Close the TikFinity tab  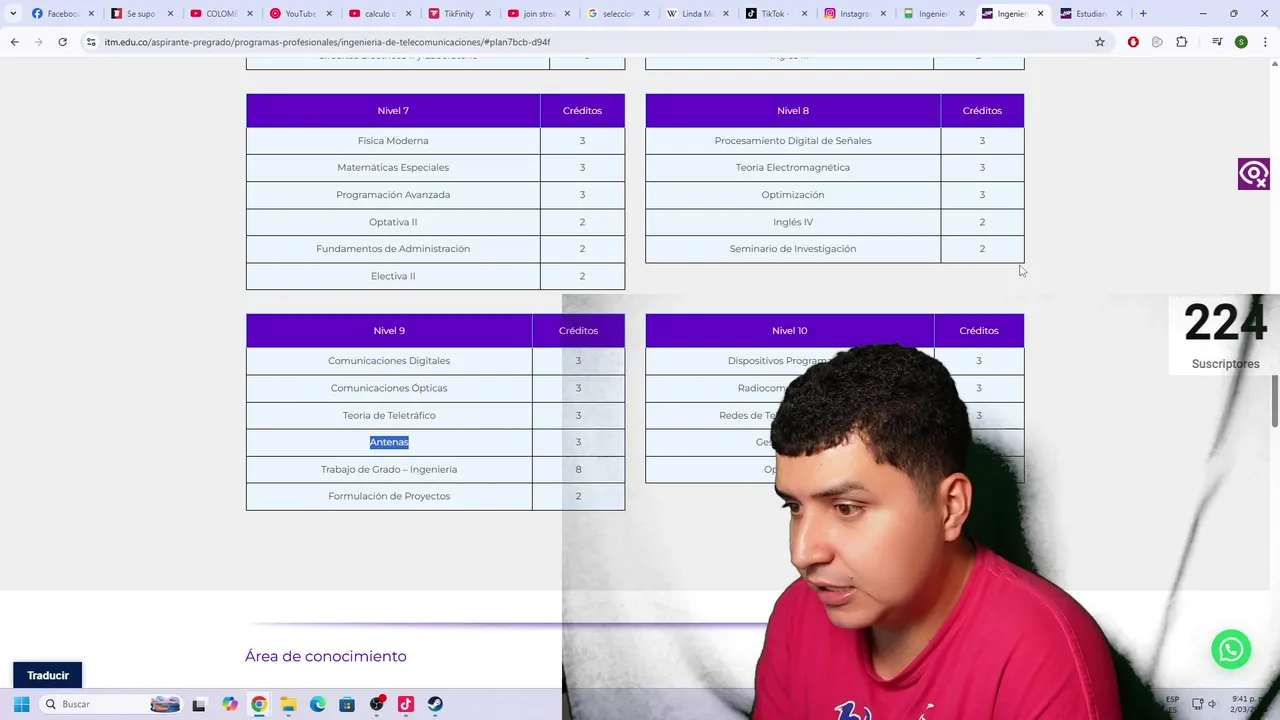tap(488, 14)
